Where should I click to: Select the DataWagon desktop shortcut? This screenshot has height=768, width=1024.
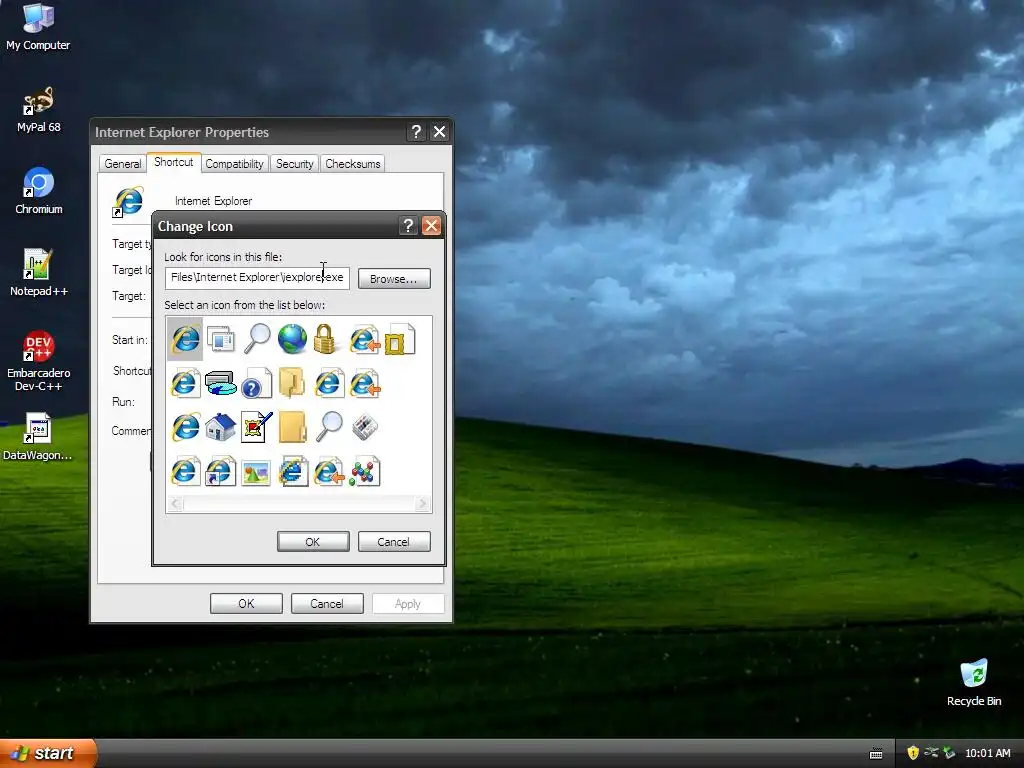37,436
